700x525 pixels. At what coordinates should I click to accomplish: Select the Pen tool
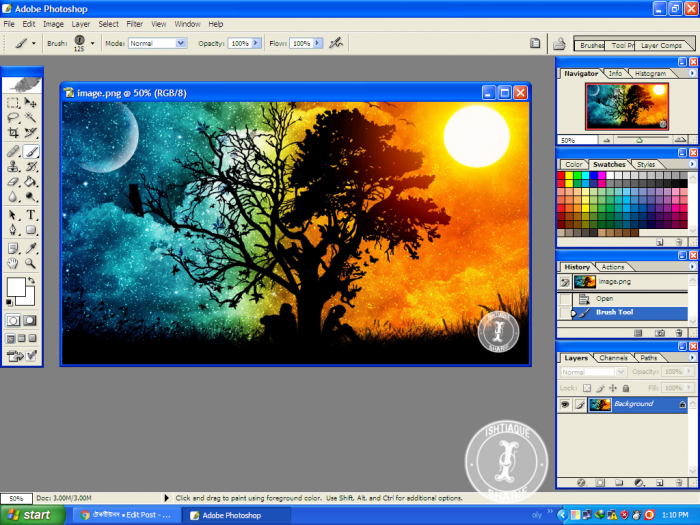click(x=13, y=230)
